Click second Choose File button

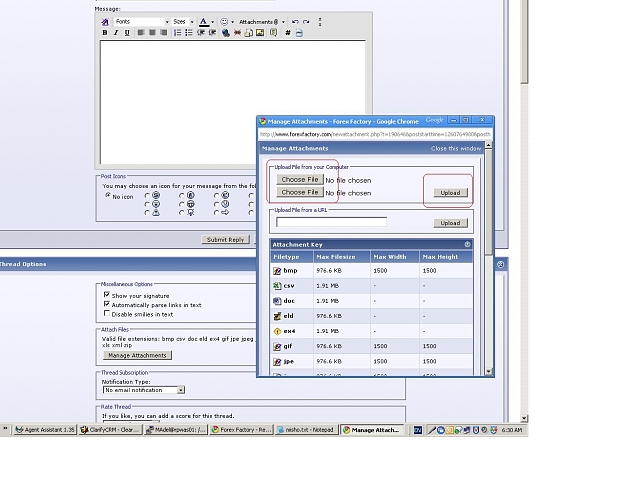300,193
